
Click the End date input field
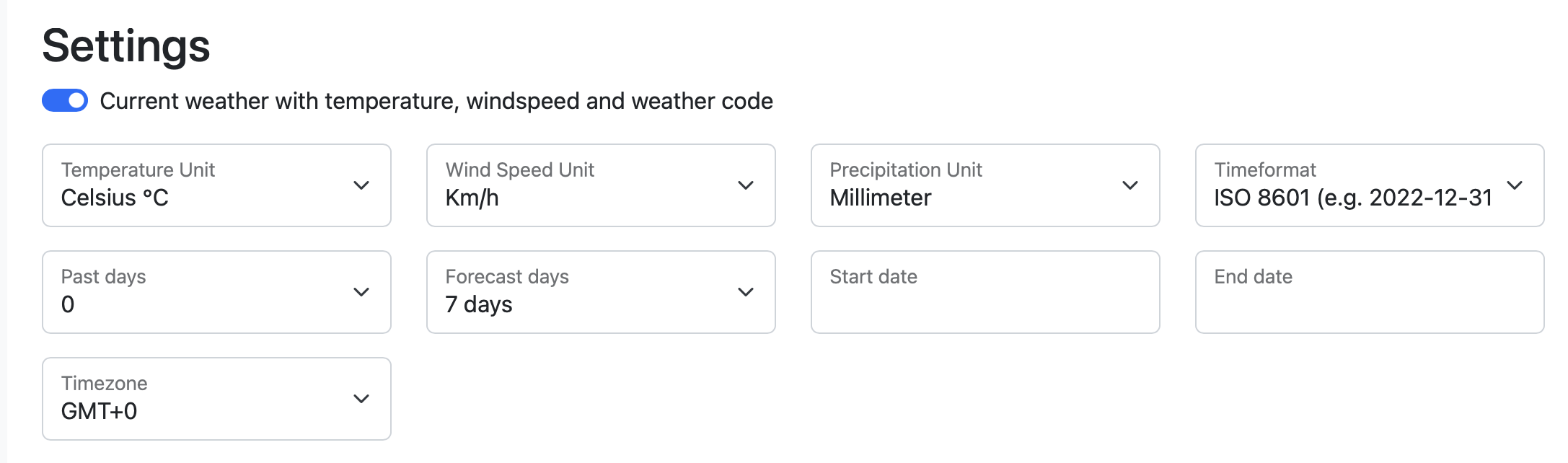1369,291
